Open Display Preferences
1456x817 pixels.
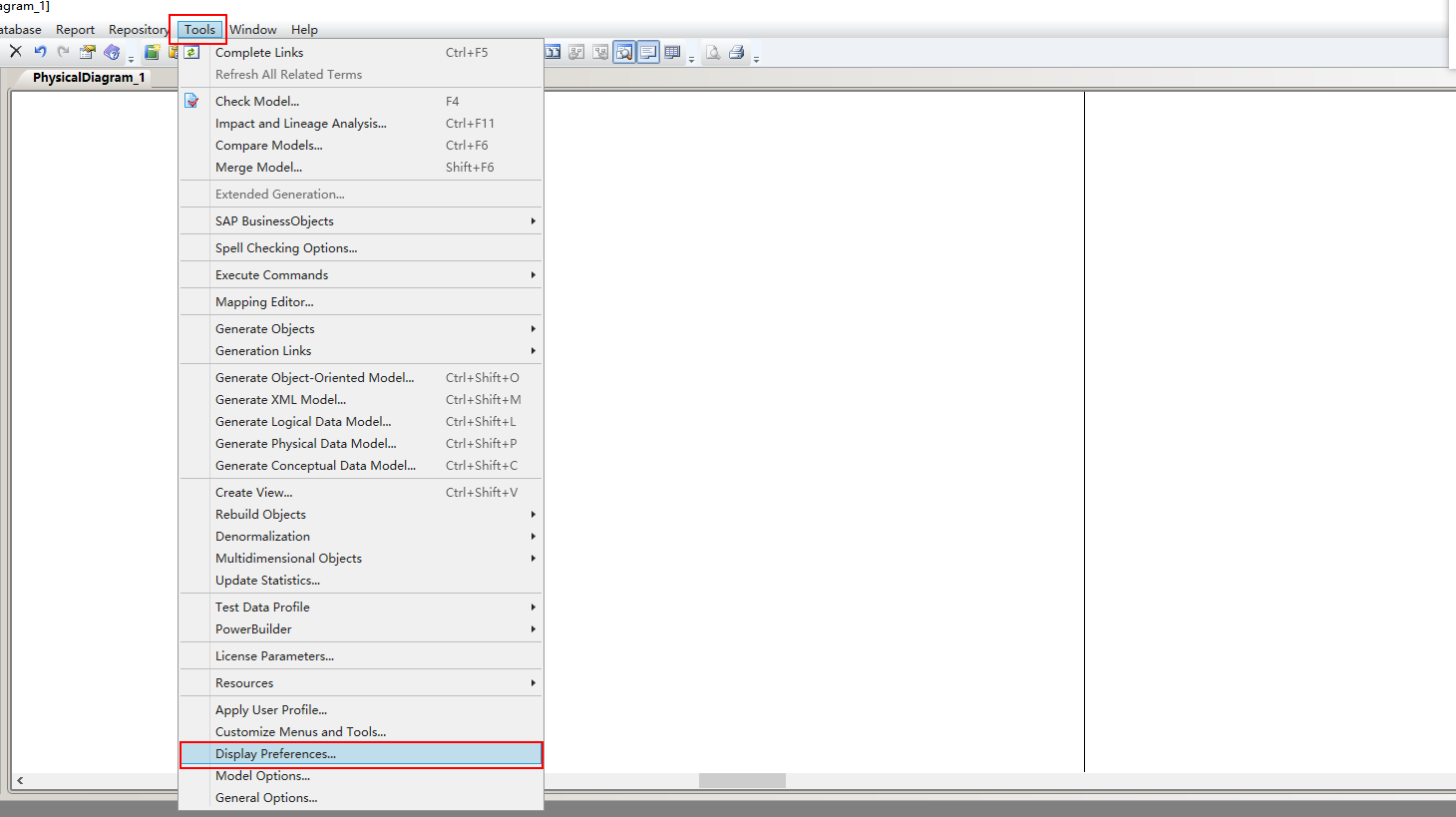[361, 754]
